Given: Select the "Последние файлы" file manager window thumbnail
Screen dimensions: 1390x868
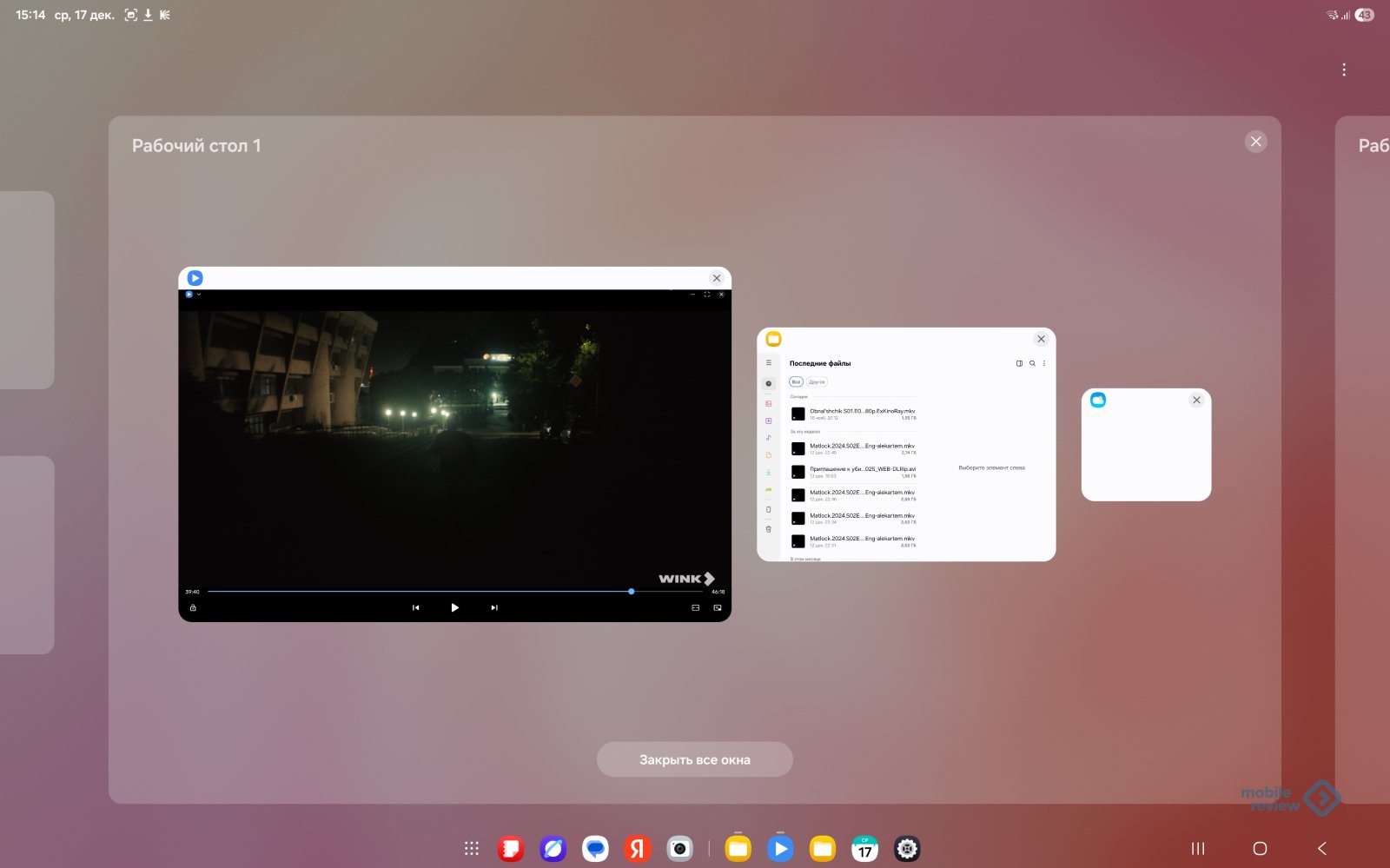Looking at the screenshot, I should 906,452.
